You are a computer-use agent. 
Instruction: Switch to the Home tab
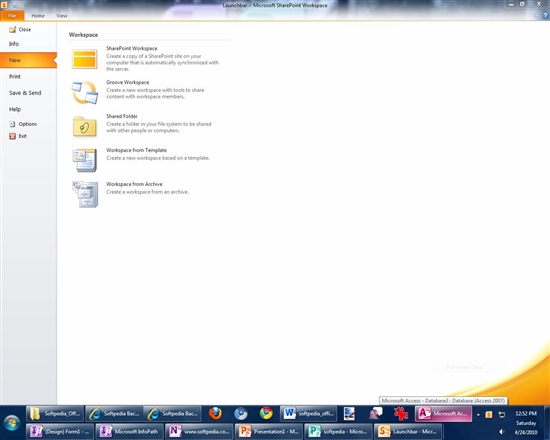pos(38,16)
